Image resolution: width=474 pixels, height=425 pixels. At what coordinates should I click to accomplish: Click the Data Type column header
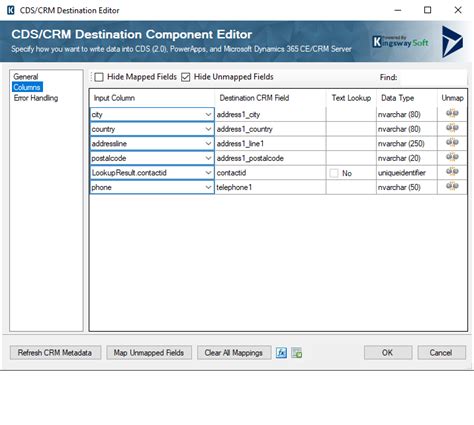[x=407, y=98]
